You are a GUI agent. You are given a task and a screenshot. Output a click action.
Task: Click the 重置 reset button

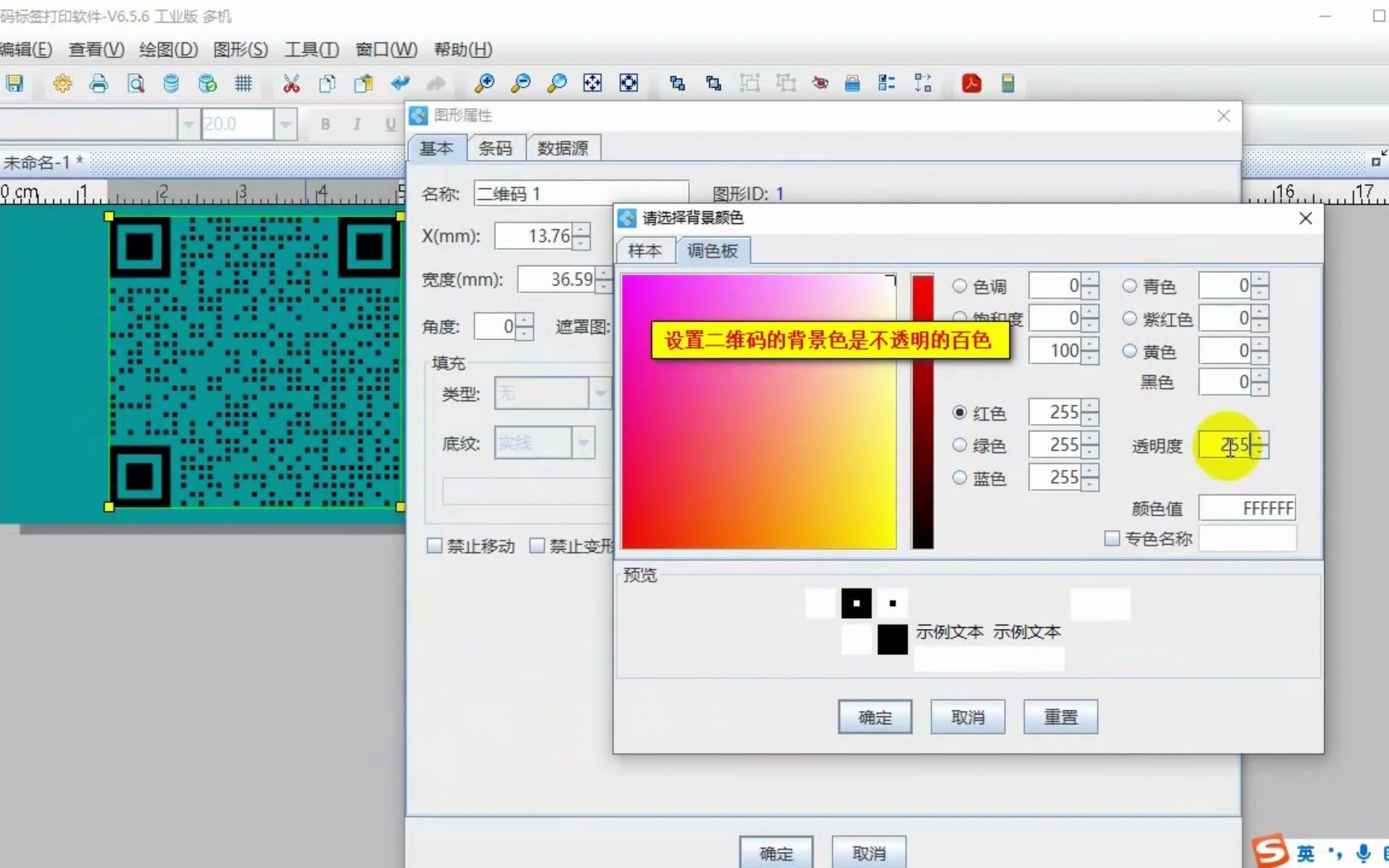(x=1060, y=717)
